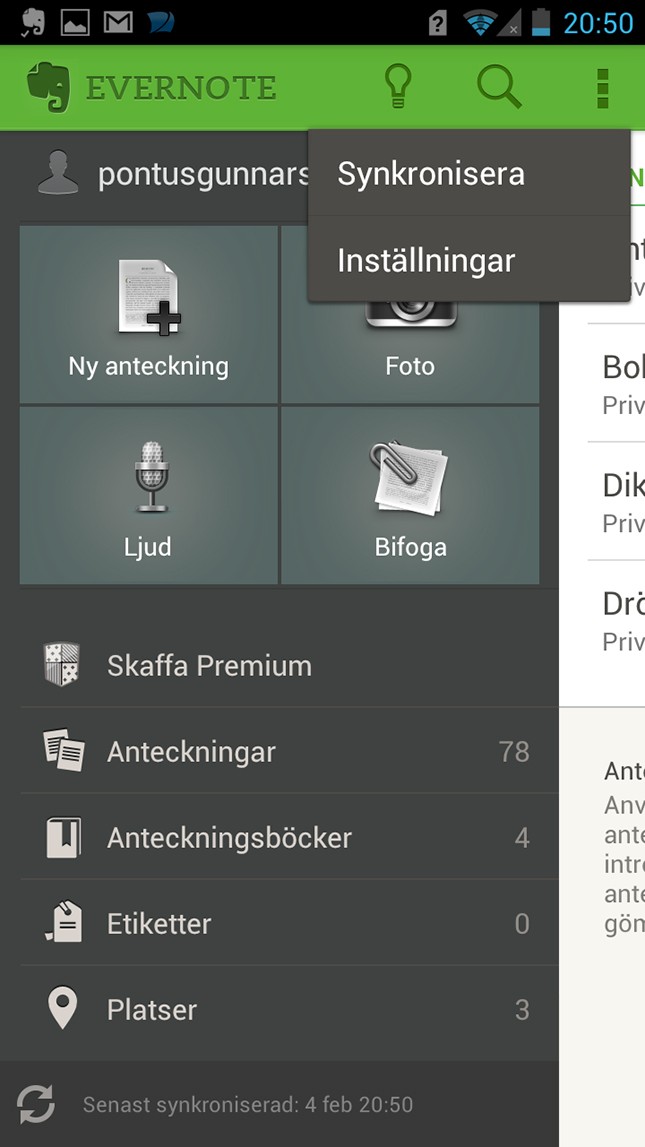Viewport: 645px width, 1147px height.
Task: Open the lightbulb tips icon
Action: [399, 87]
